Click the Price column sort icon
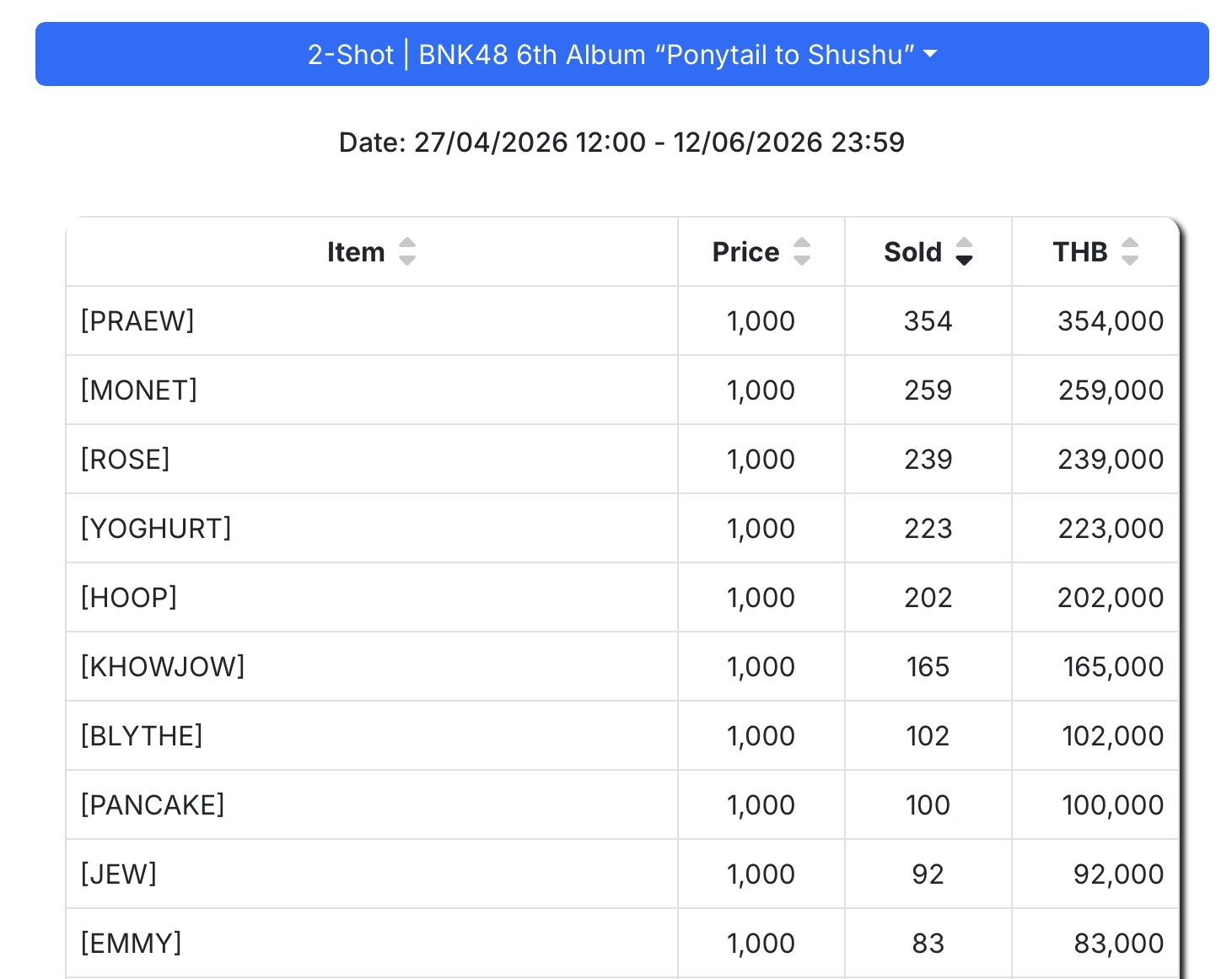This screenshot has width=1232, height=979. click(802, 251)
